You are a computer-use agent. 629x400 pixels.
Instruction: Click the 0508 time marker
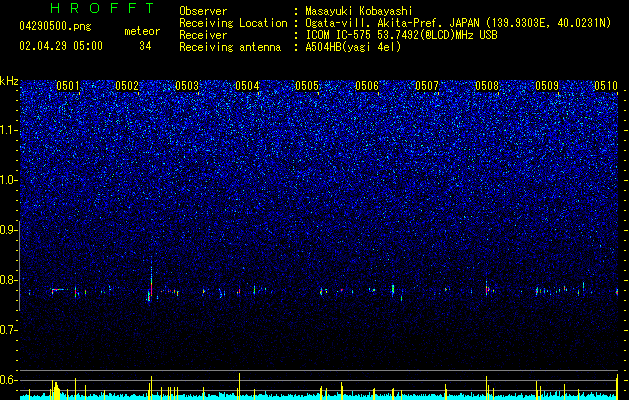click(487, 86)
